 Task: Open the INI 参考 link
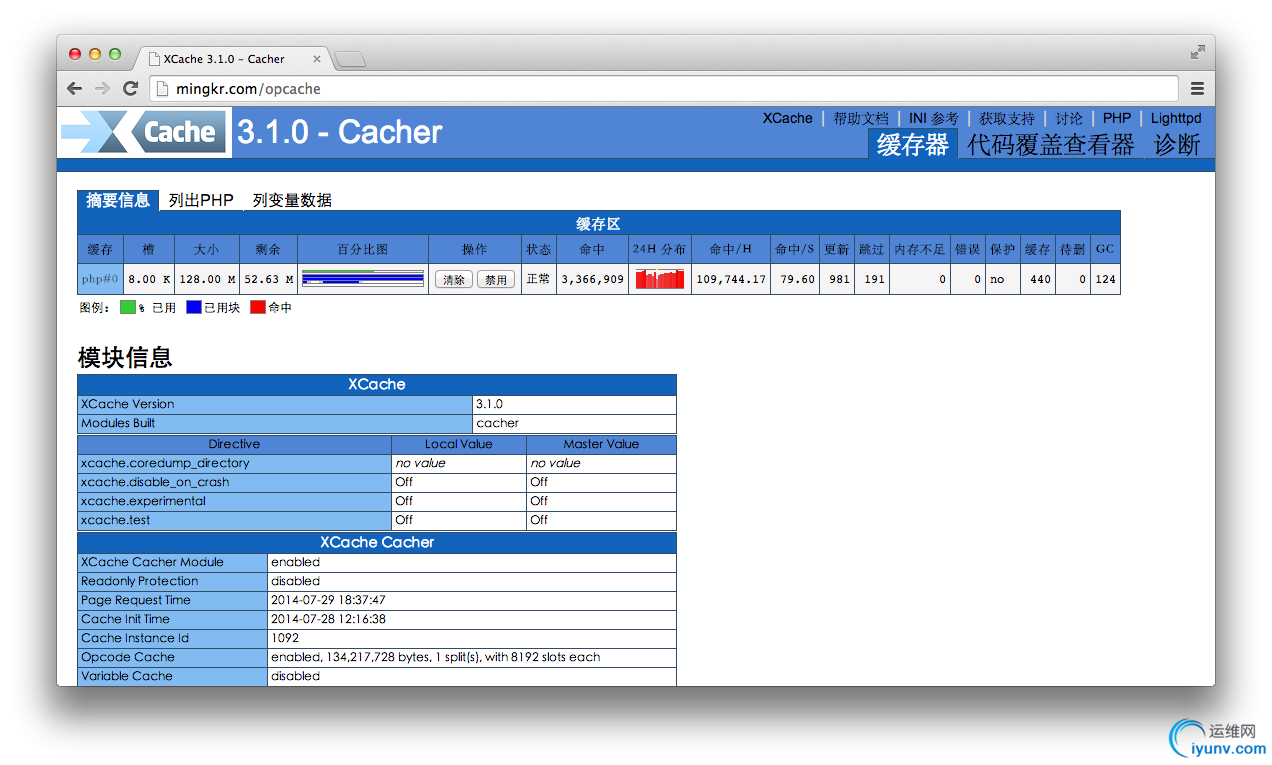(933, 118)
